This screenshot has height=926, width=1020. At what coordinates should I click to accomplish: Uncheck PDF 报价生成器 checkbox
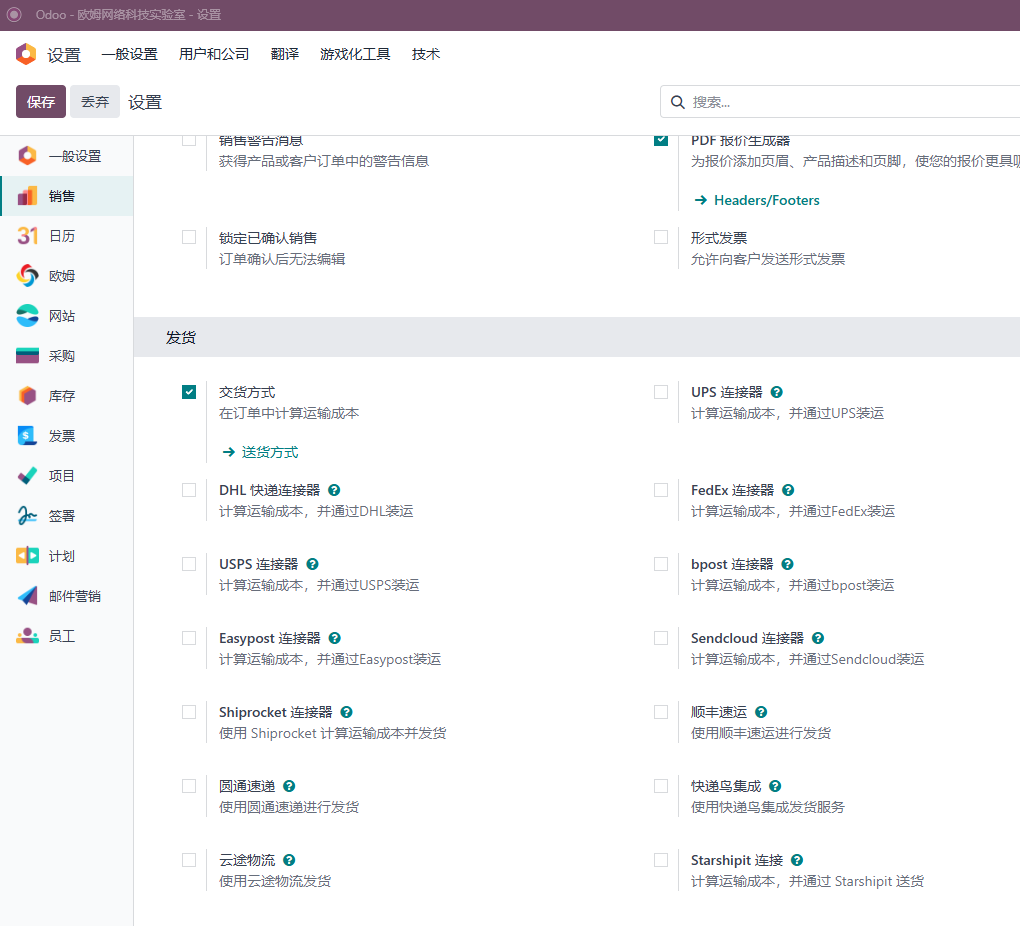click(661, 141)
